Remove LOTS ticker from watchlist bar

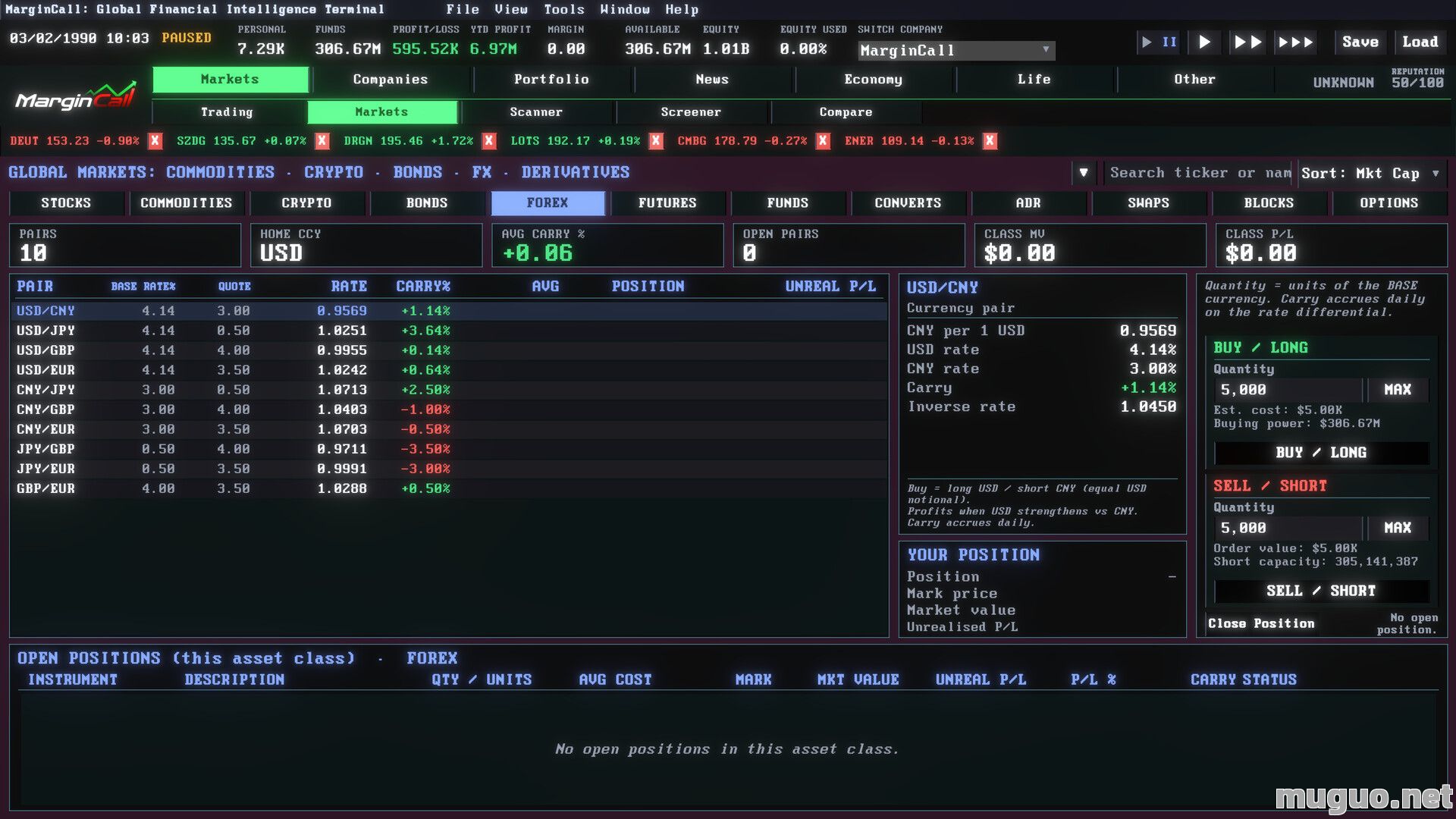pos(656,141)
